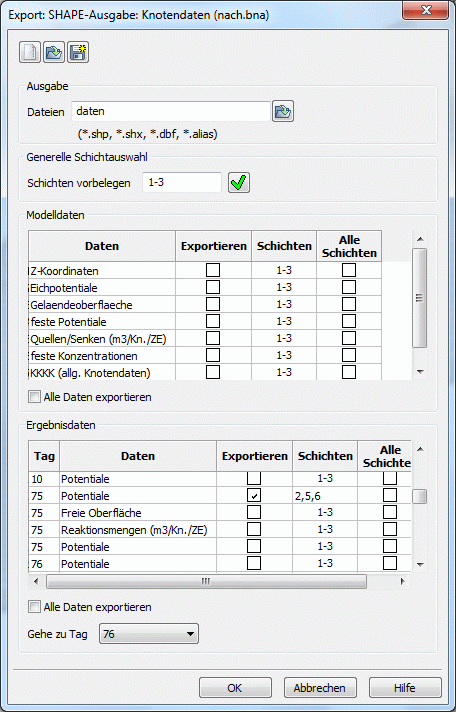456x712 pixels.
Task: Enable Exportieren for Eichpotentiale
Action: click(213, 287)
